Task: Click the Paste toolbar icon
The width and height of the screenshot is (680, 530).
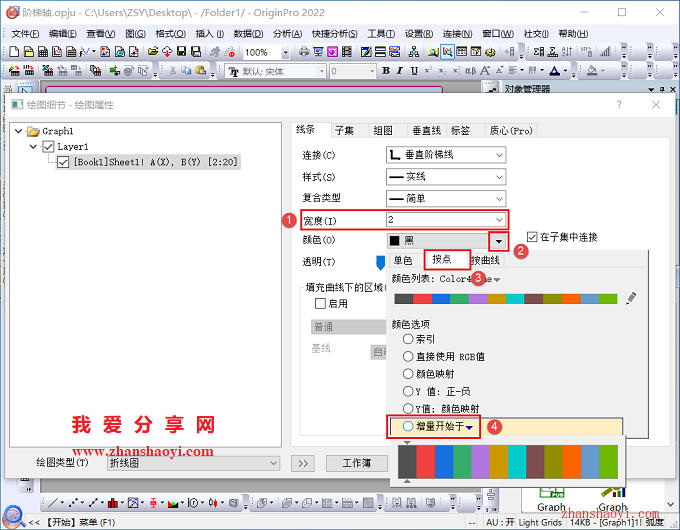Action: point(200,71)
